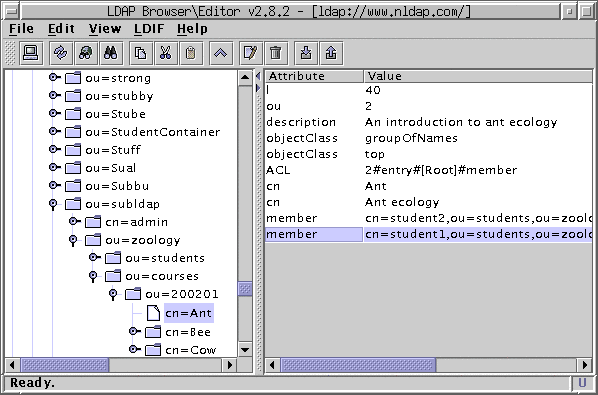Select the ou=StudentContainer label
The image size is (598, 395).
point(153,132)
